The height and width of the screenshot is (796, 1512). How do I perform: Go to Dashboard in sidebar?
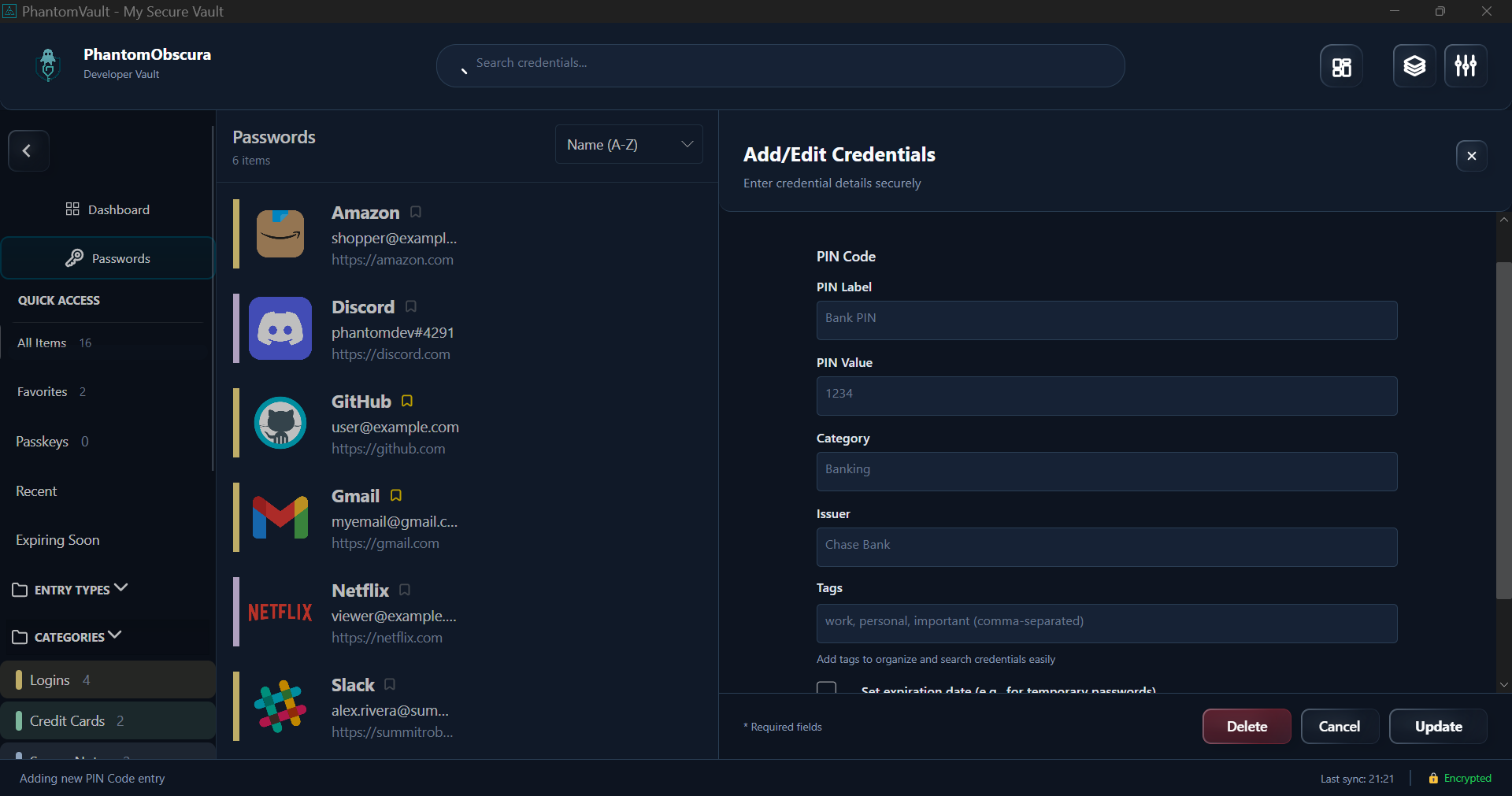[x=108, y=209]
